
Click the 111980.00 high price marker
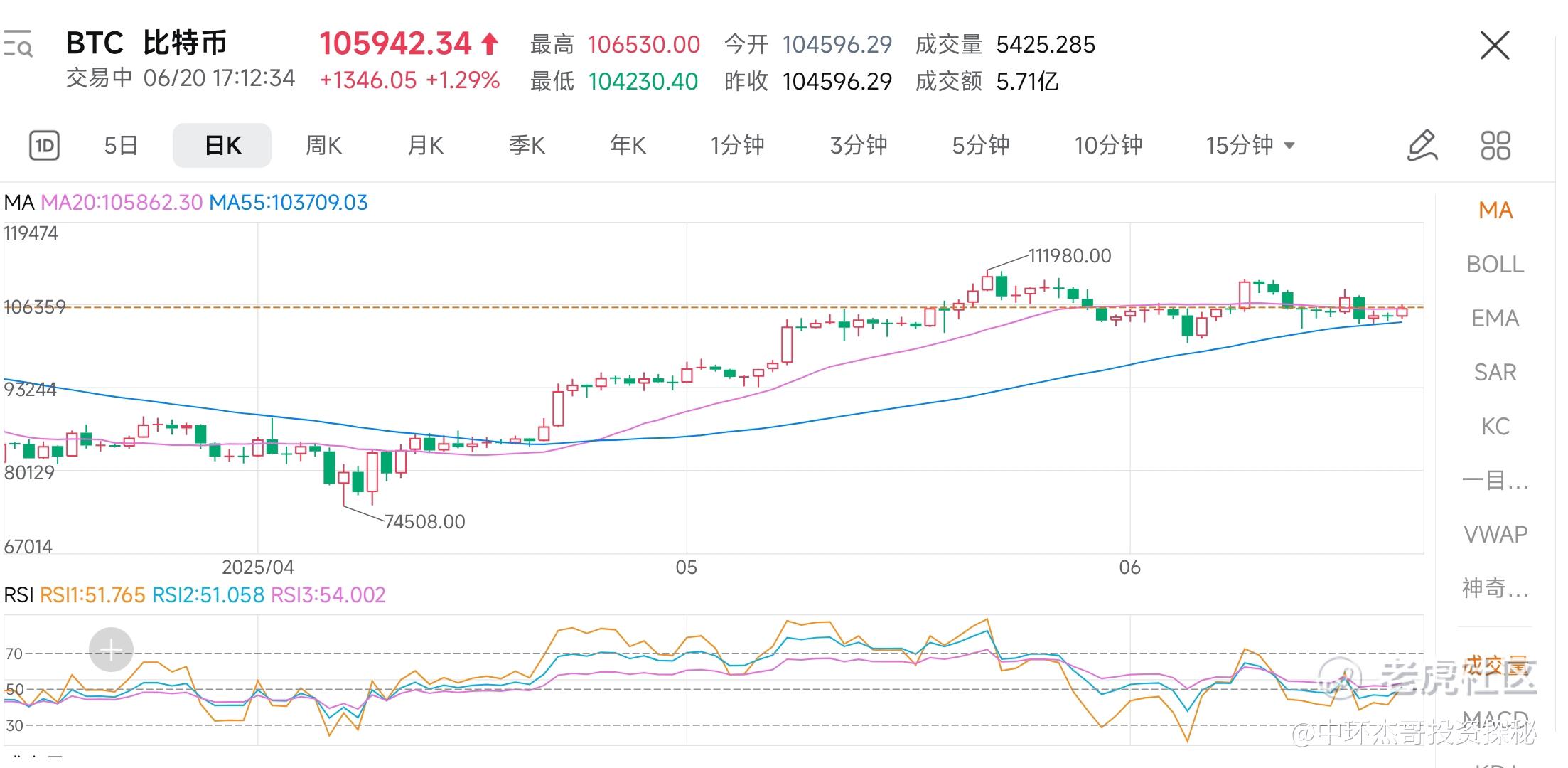[1069, 256]
